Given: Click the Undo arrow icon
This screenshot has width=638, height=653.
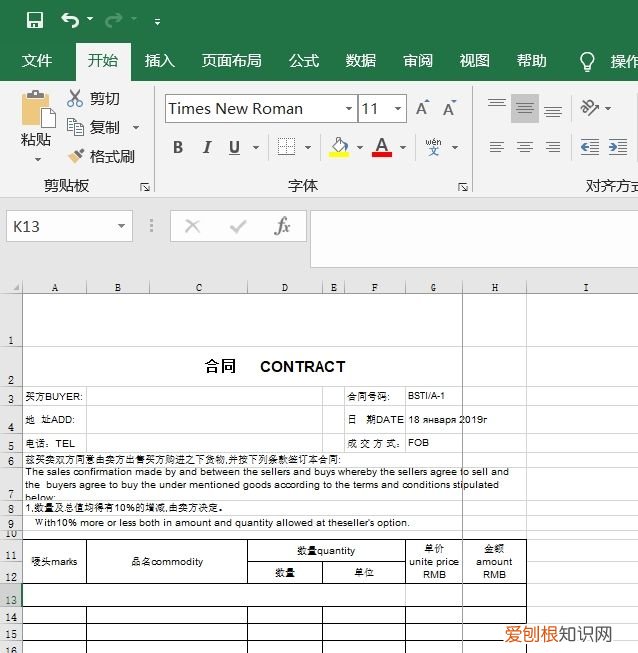Looking at the screenshot, I should [70, 20].
